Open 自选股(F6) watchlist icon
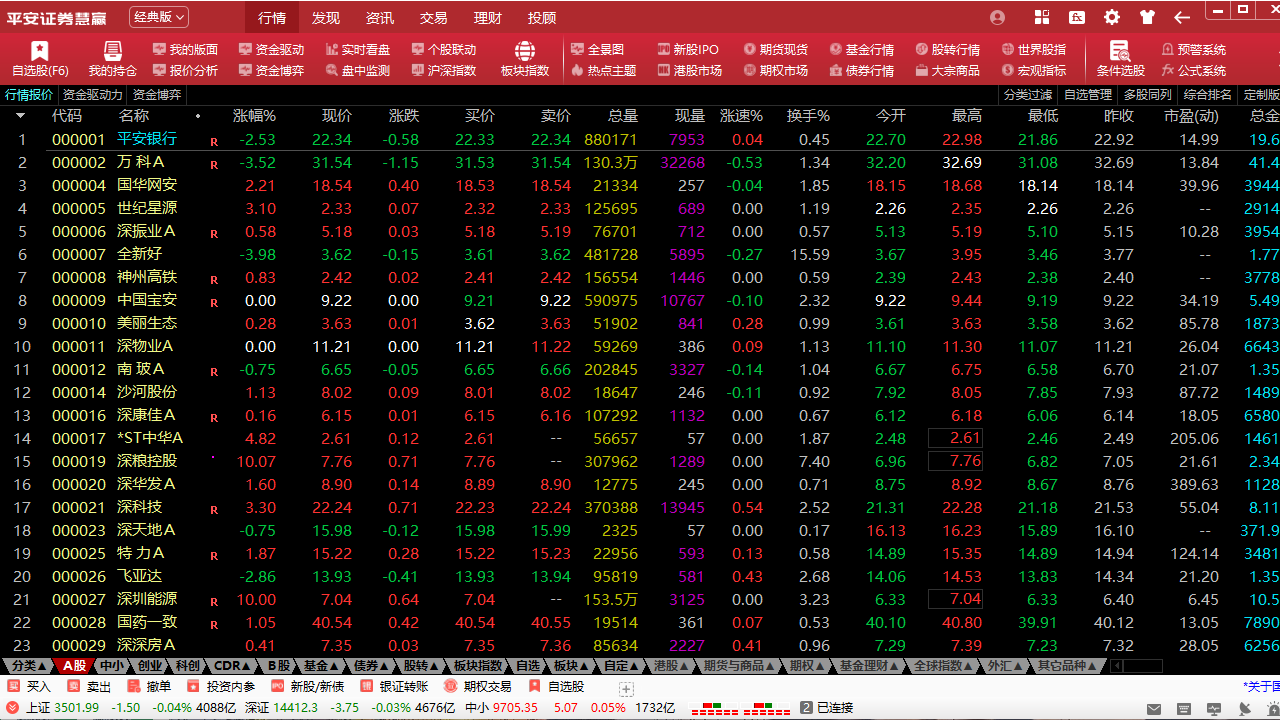 click(40, 59)
